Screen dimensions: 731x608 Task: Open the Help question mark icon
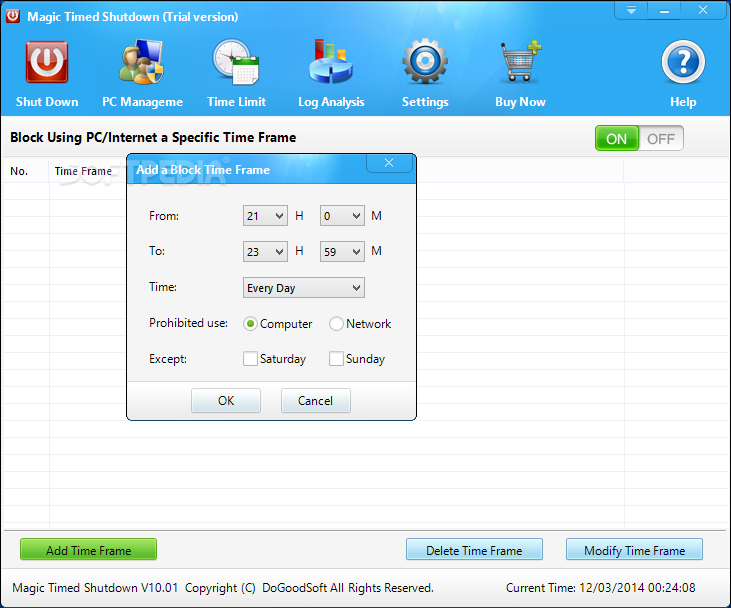click(683, 62)
